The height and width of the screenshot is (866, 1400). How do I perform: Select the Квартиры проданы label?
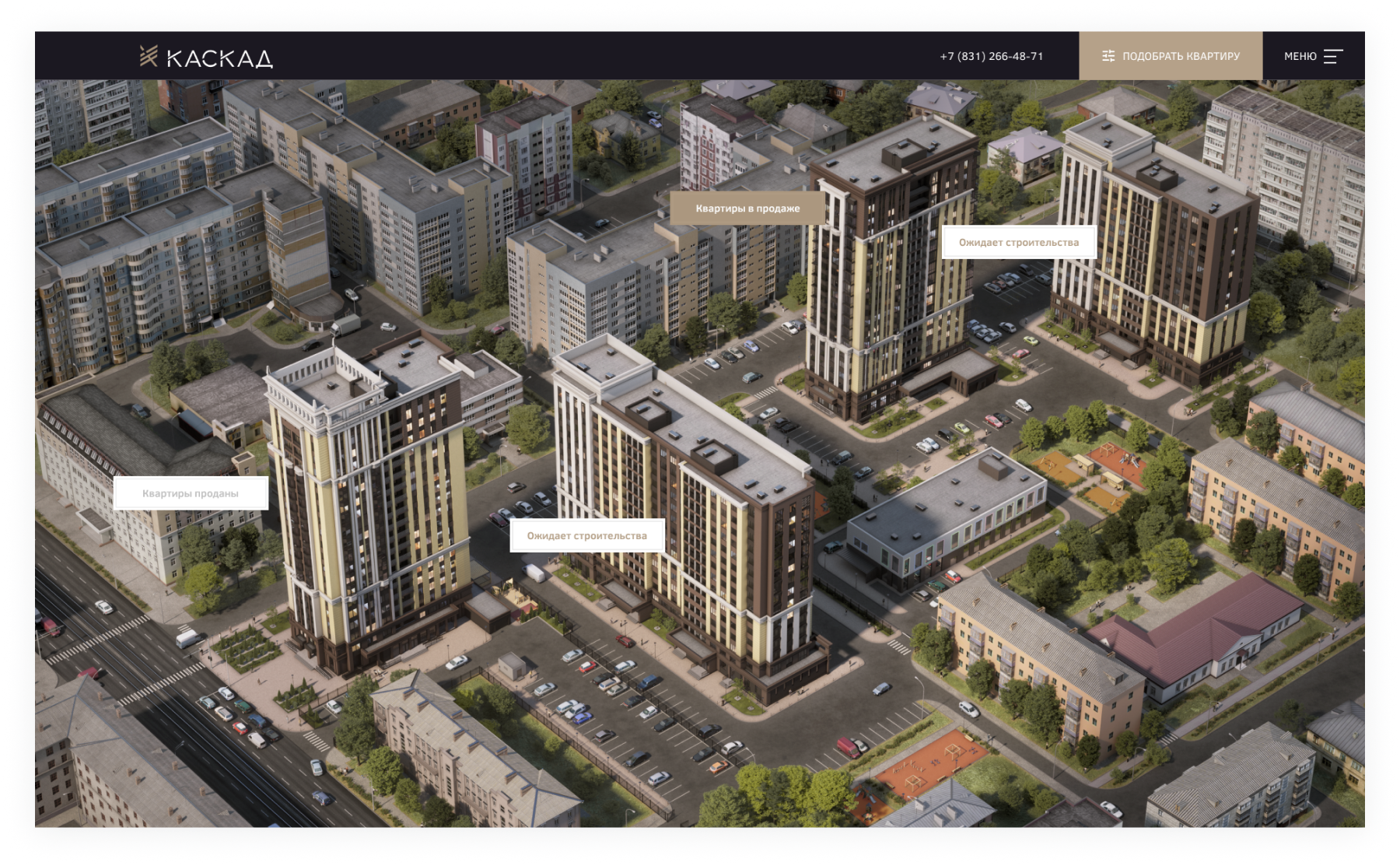[x=191, y=493]
